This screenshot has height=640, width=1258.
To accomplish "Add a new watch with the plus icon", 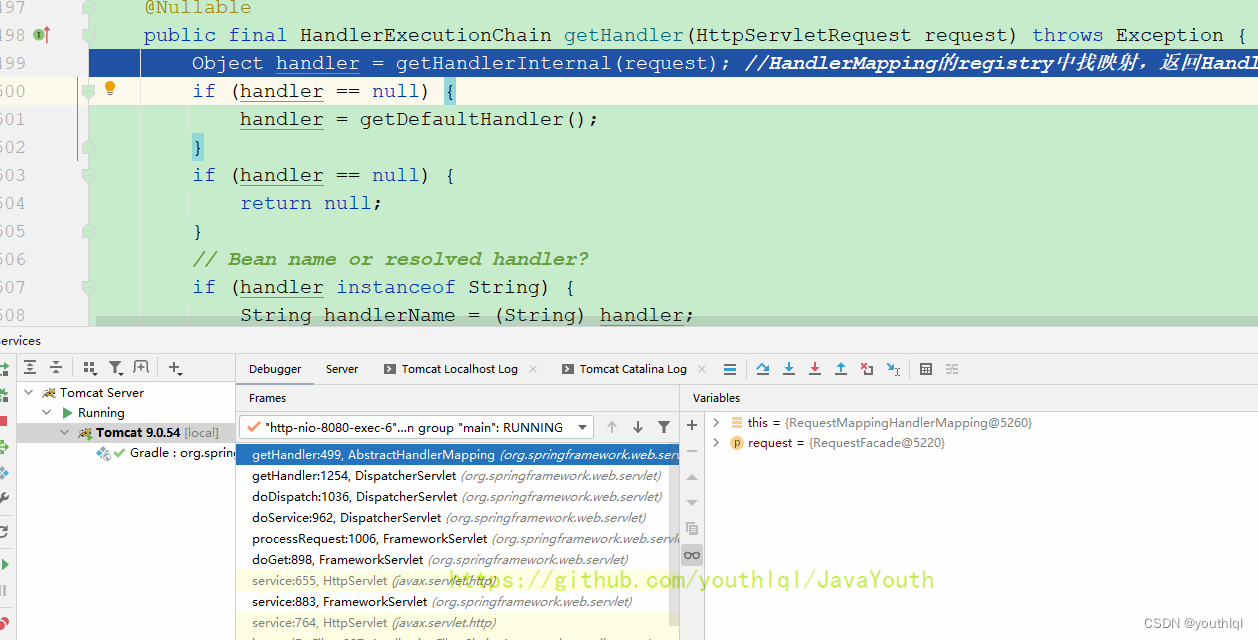I will click(692, 425).
